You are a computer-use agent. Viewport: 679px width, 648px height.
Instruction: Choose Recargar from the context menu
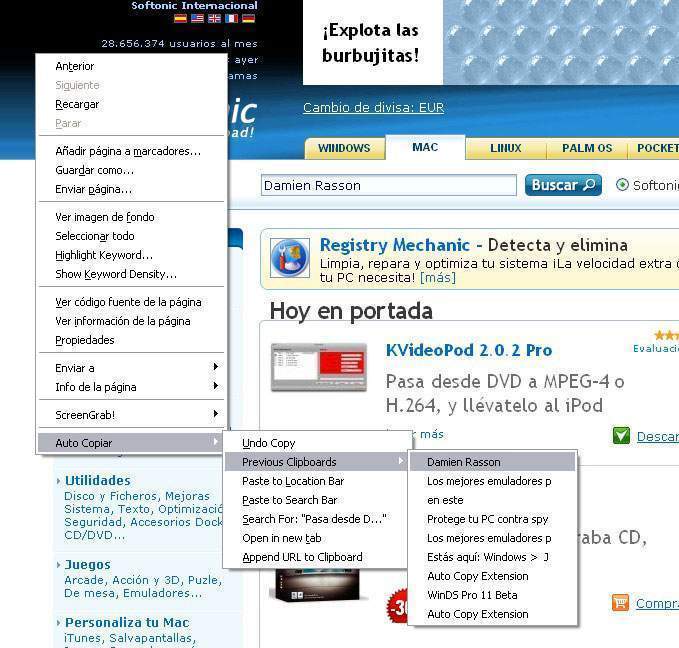pos(77,104)
